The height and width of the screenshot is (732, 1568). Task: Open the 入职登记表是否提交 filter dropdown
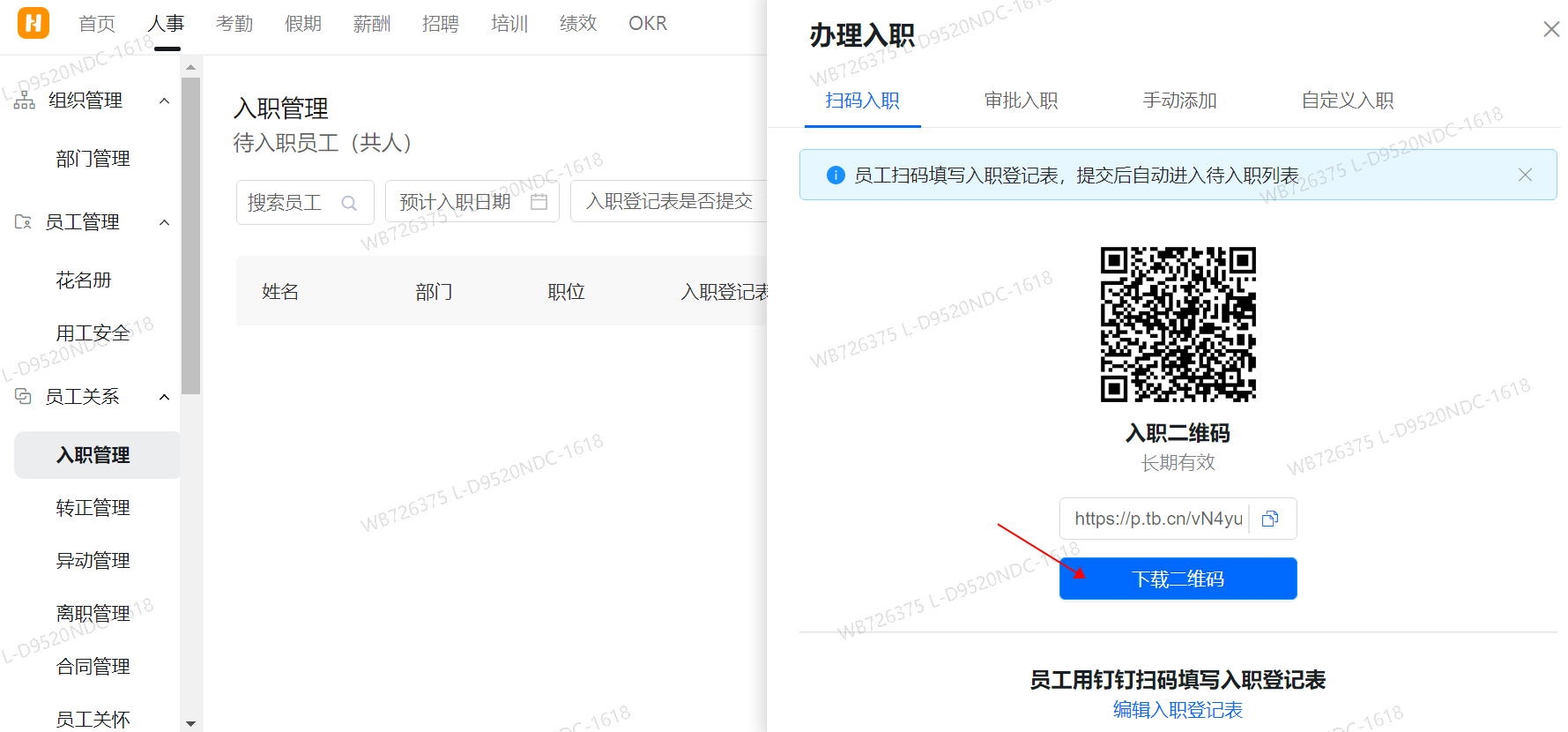670,202
